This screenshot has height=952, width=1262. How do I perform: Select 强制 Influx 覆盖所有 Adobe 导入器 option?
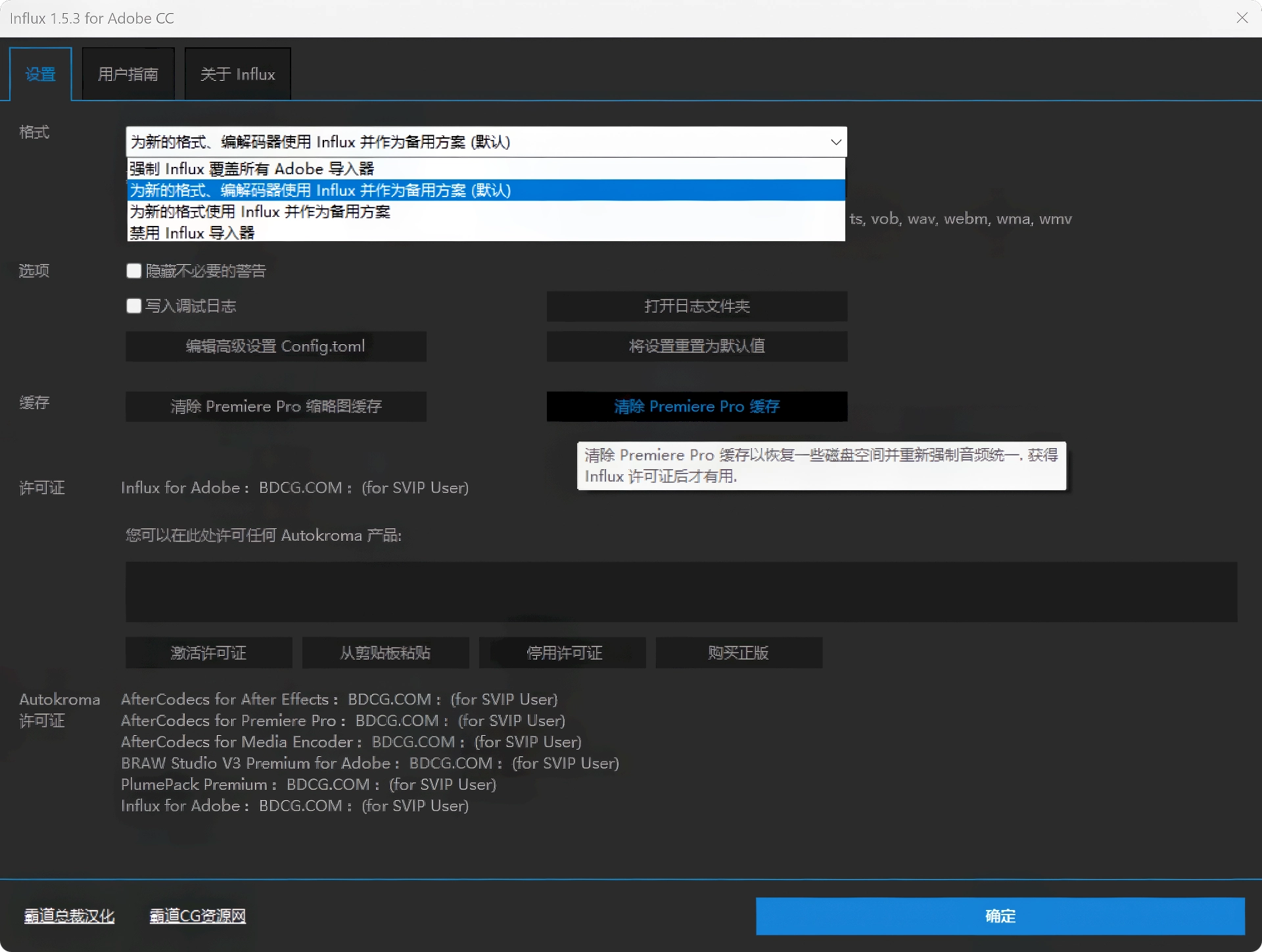click(x=486, y=169)
